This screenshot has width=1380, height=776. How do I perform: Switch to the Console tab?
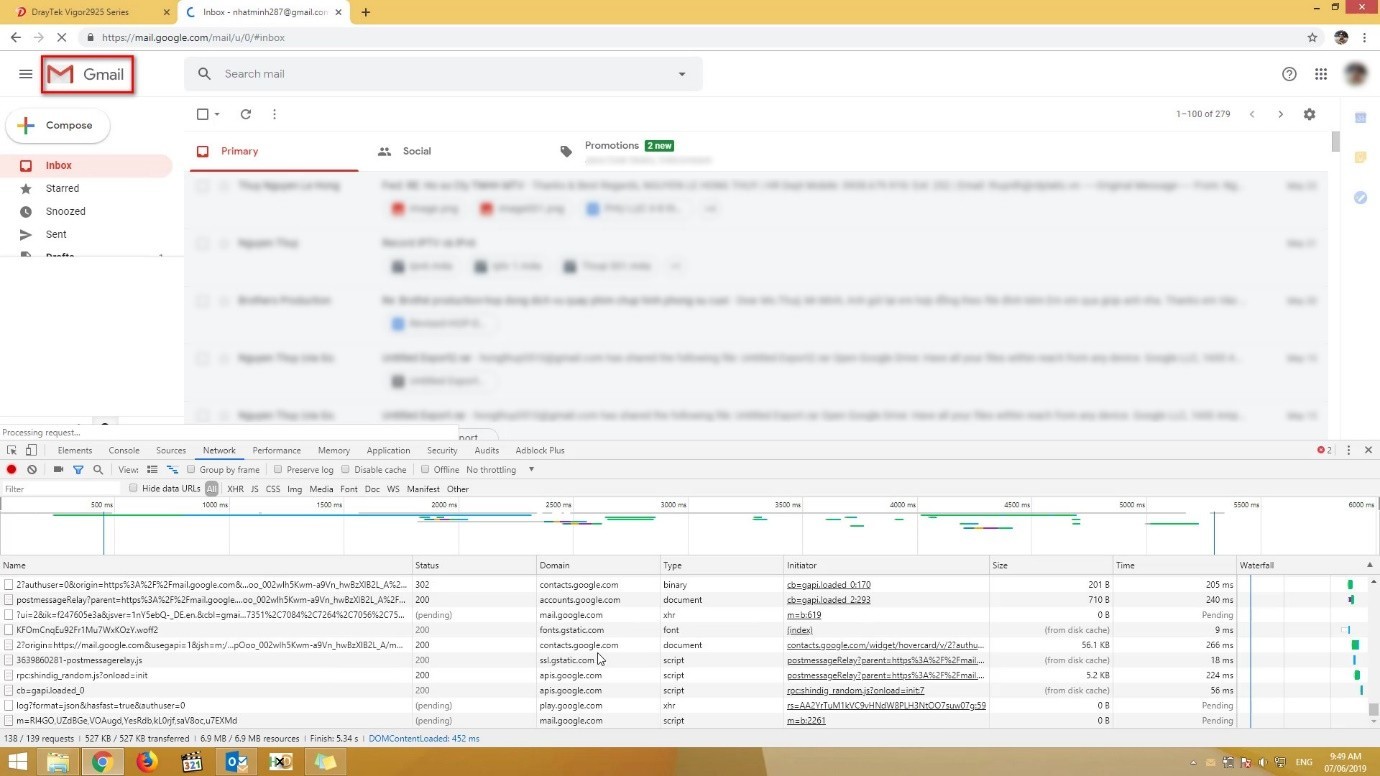click(x=124, y=450)
